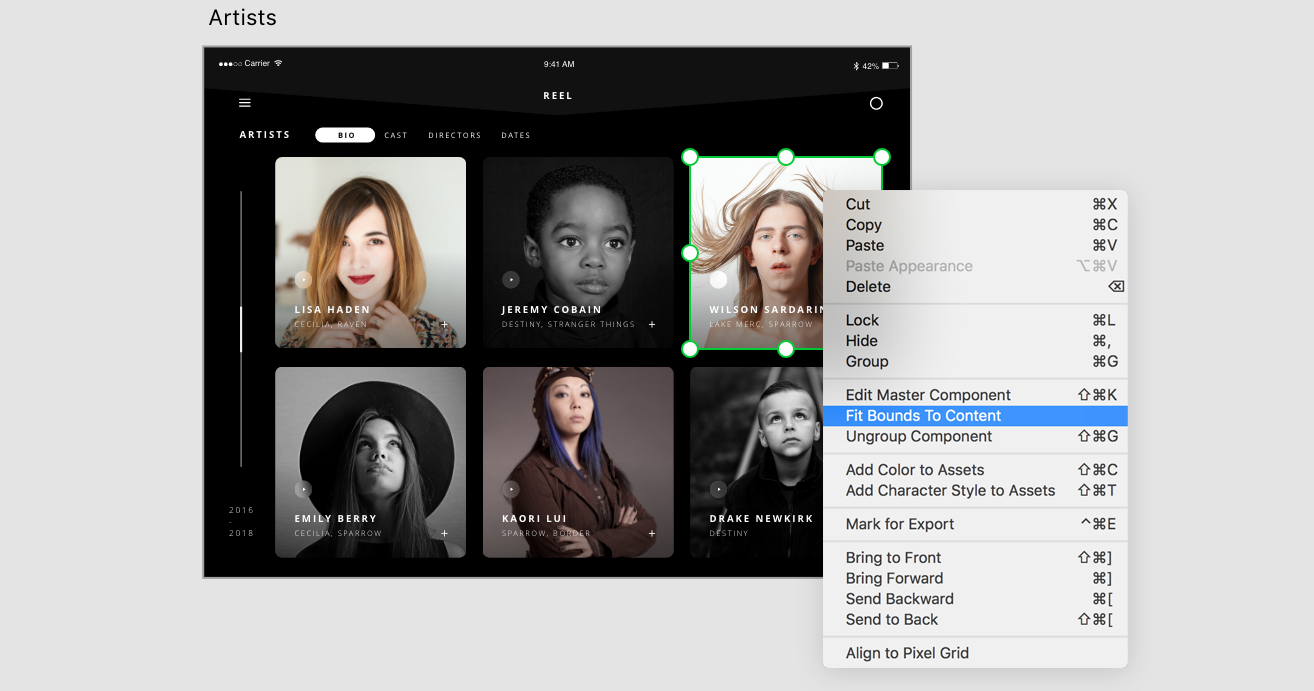Select the BIO tab pill

point(345,135)
